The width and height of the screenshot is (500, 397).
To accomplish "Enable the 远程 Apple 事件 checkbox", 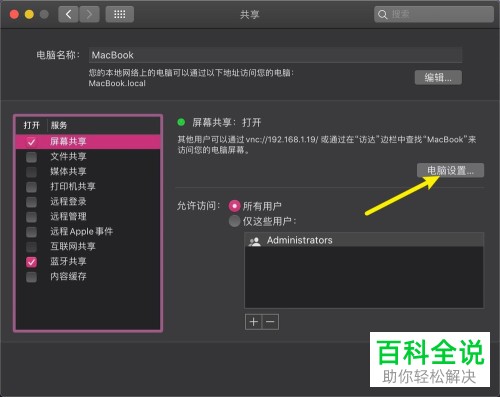I will point(31,232).
